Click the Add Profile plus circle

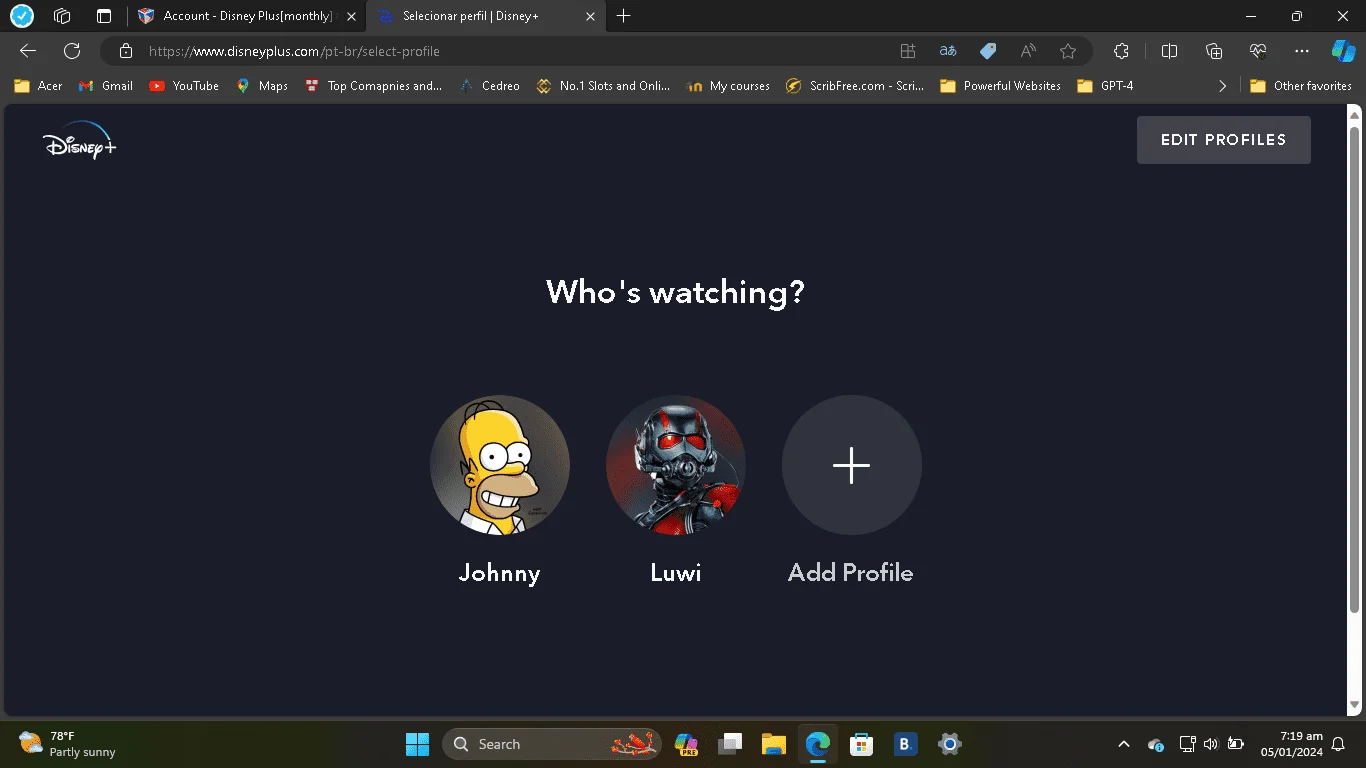[x=852, y=465]
